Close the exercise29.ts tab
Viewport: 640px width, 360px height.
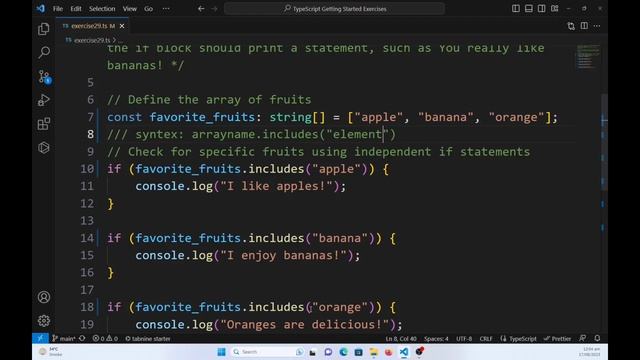pos(122,26)
